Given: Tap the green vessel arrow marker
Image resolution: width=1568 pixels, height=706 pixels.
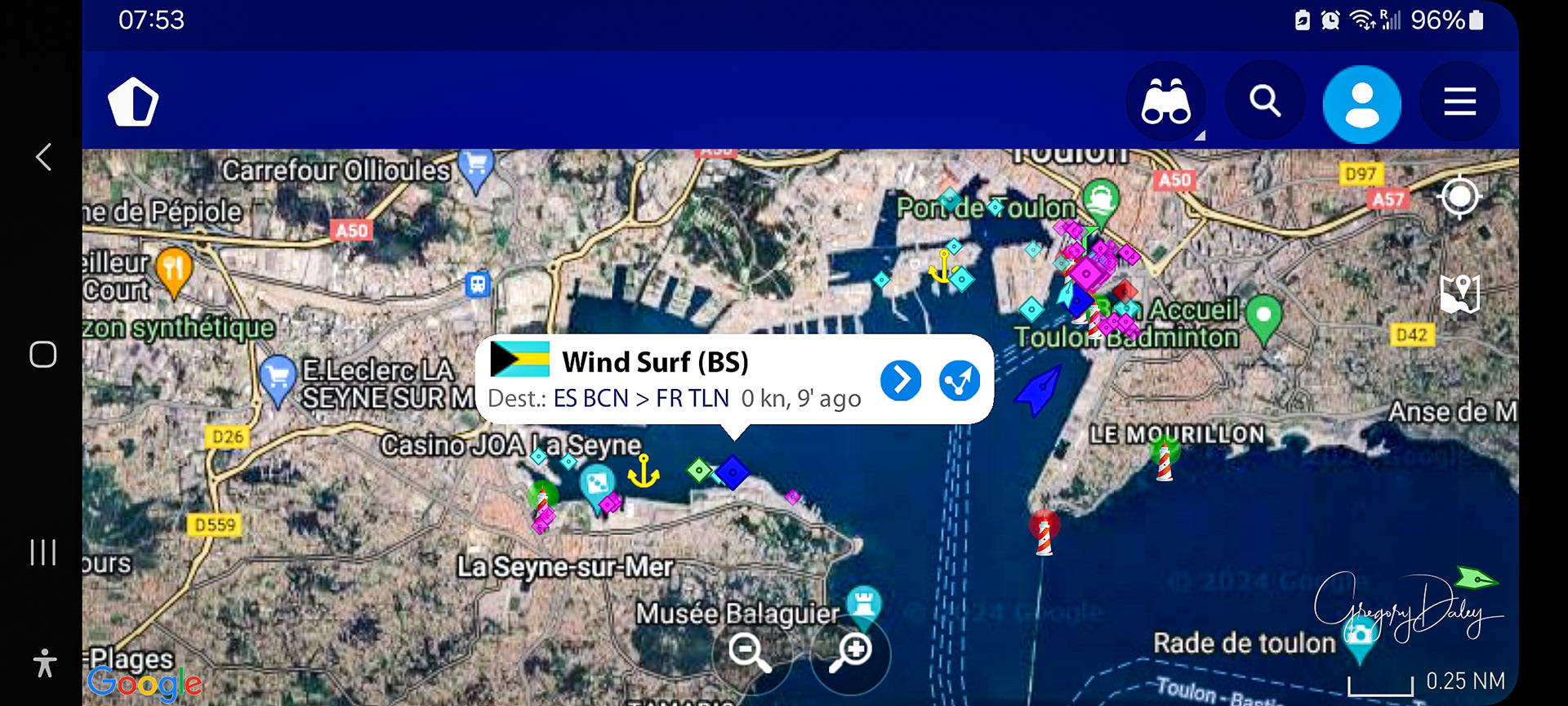Looking at the screenshot, I should (x=1477, y=579).
